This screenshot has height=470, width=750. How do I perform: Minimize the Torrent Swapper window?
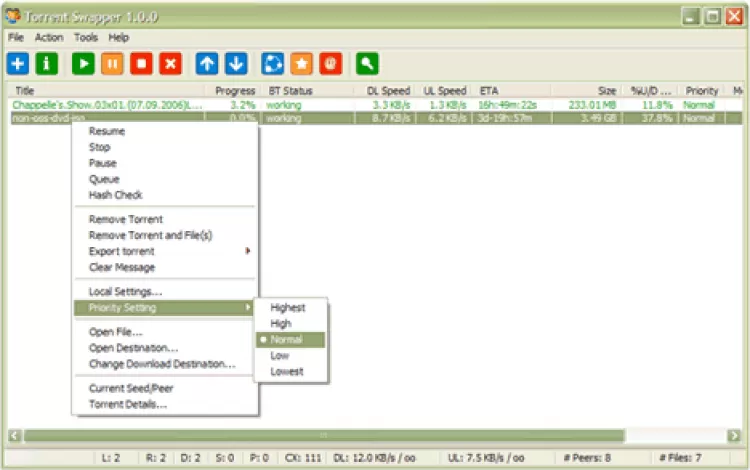pos(690,17)
